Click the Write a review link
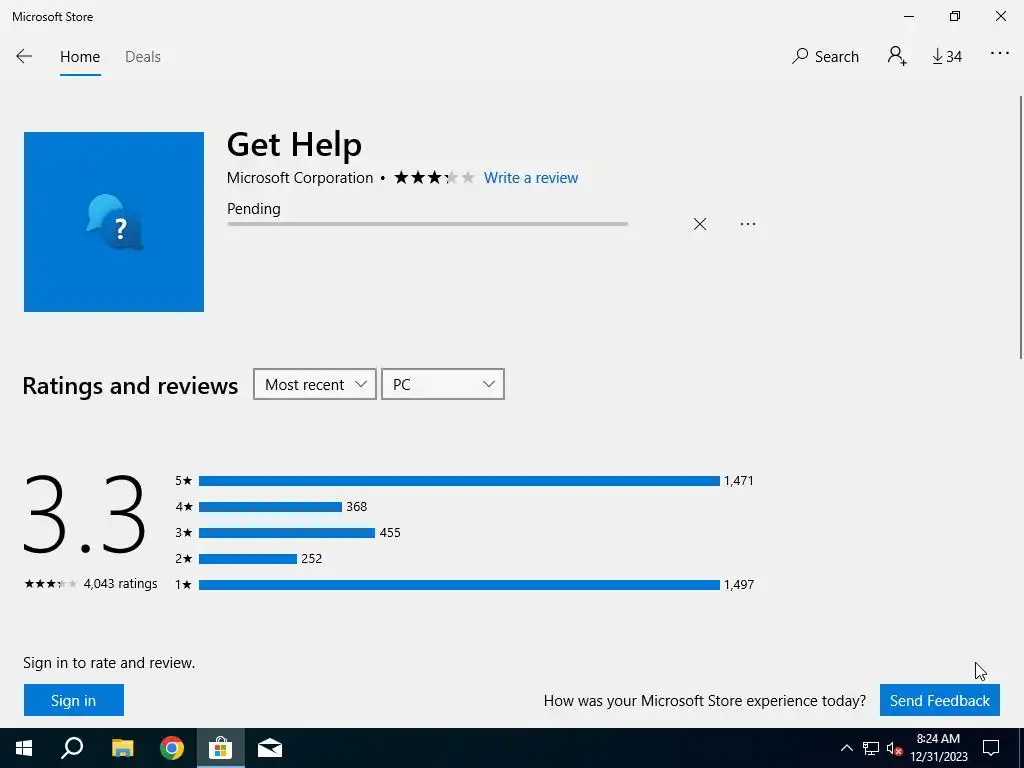 coord(531,178)
